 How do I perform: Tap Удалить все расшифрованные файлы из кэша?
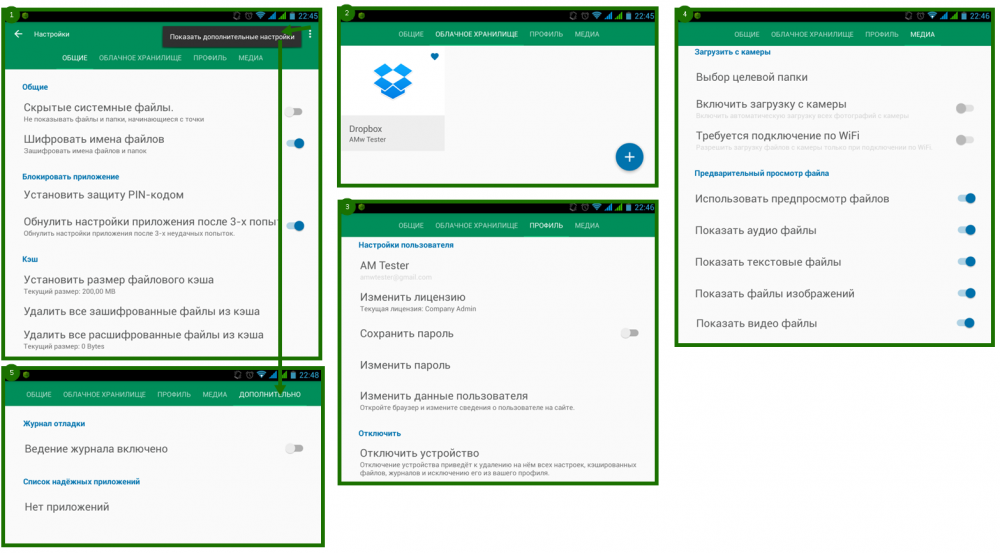point(143,339)
